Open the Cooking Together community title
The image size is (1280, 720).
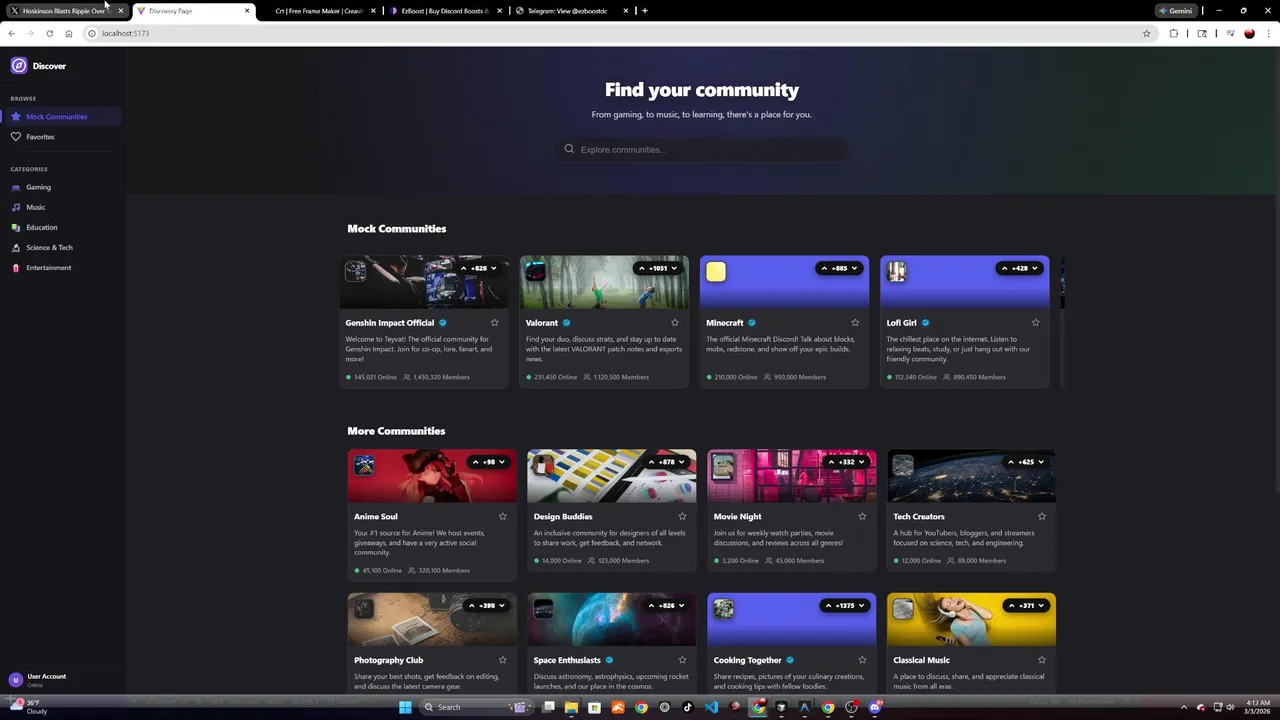click(x=747, y=660)
